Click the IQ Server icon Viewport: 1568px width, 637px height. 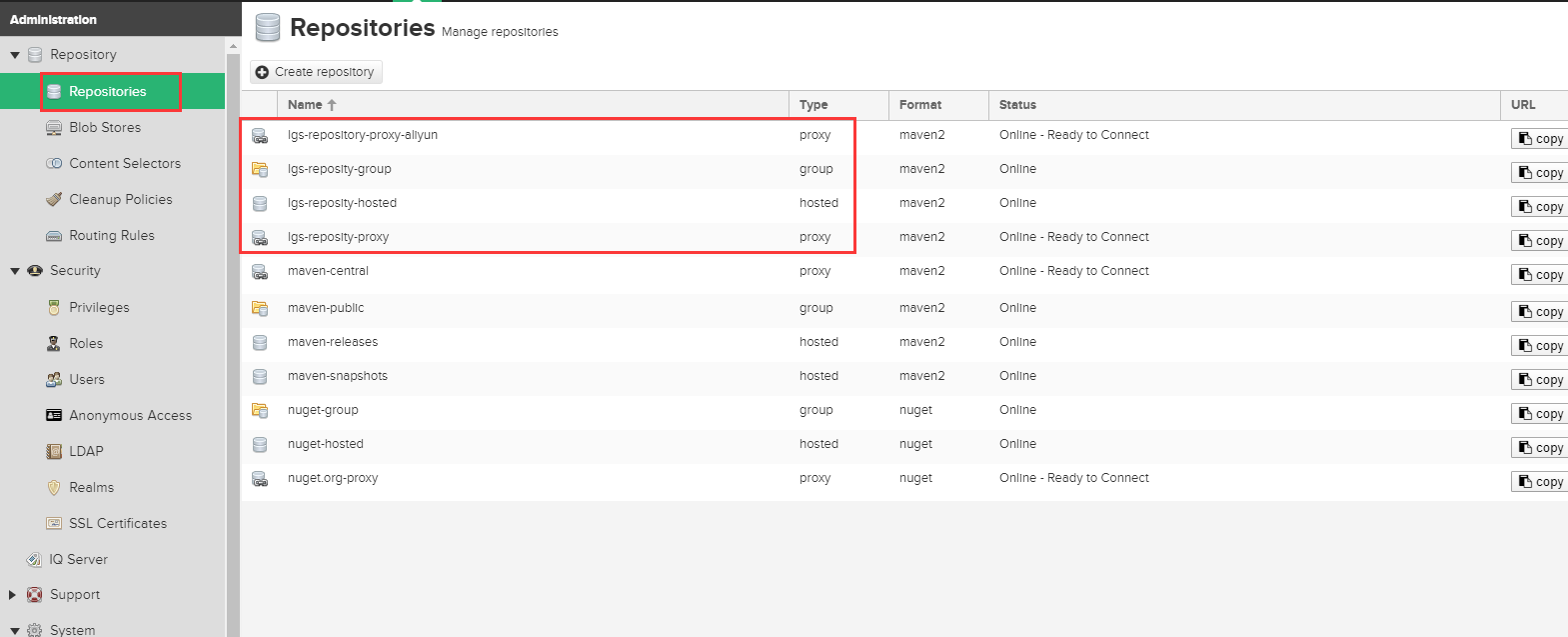(x=34, y=560)
